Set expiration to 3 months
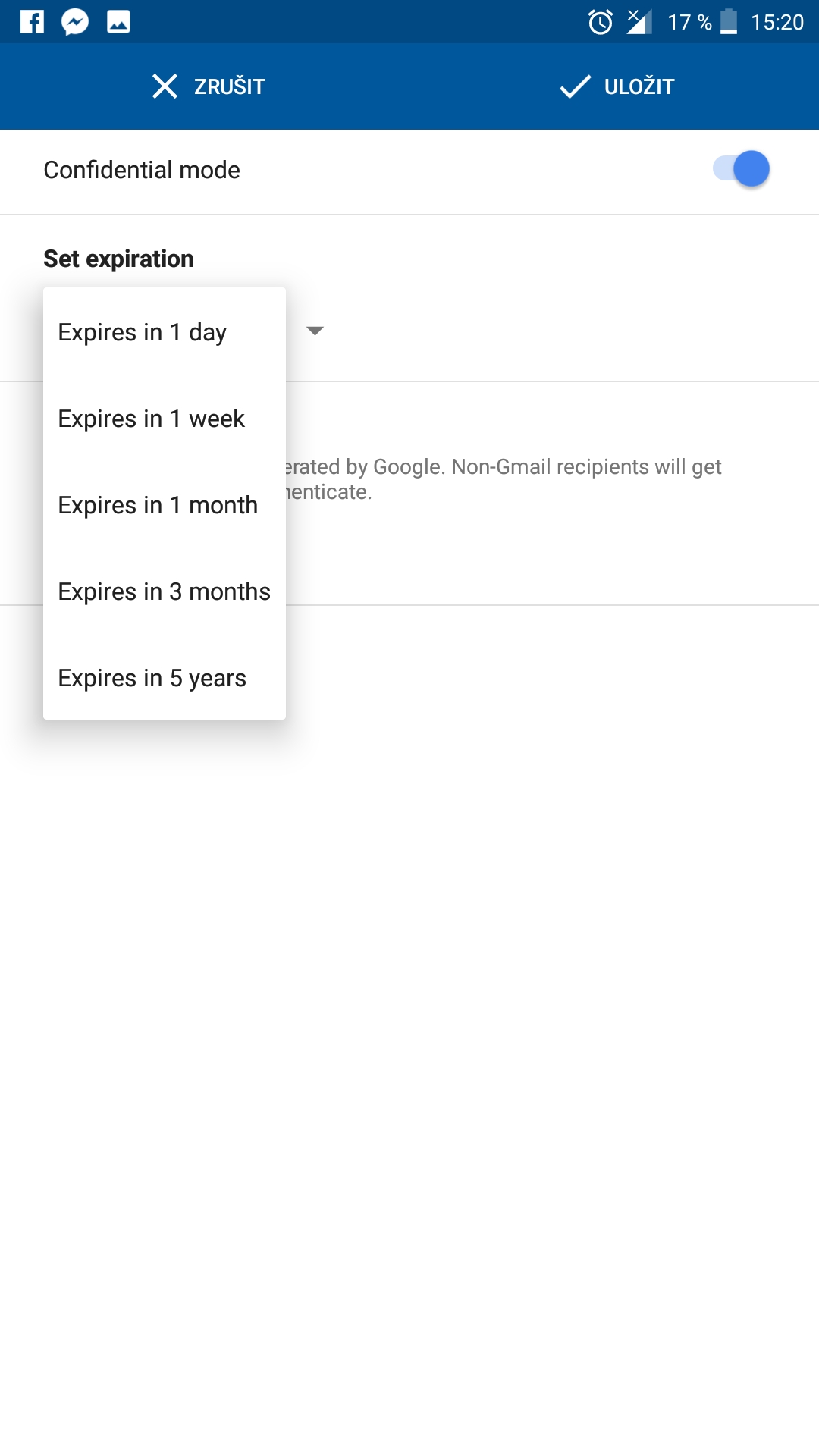The image size is (819, 1456). pos(164,591)
